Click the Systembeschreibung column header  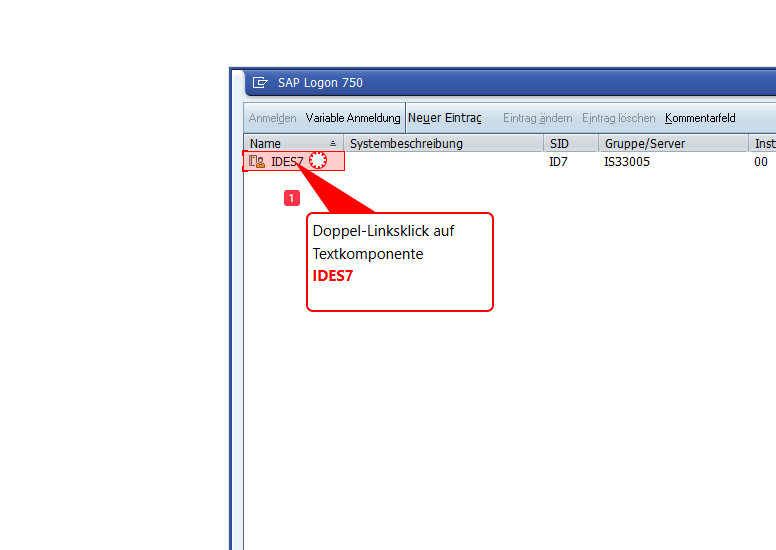click(x=443, y=144)
